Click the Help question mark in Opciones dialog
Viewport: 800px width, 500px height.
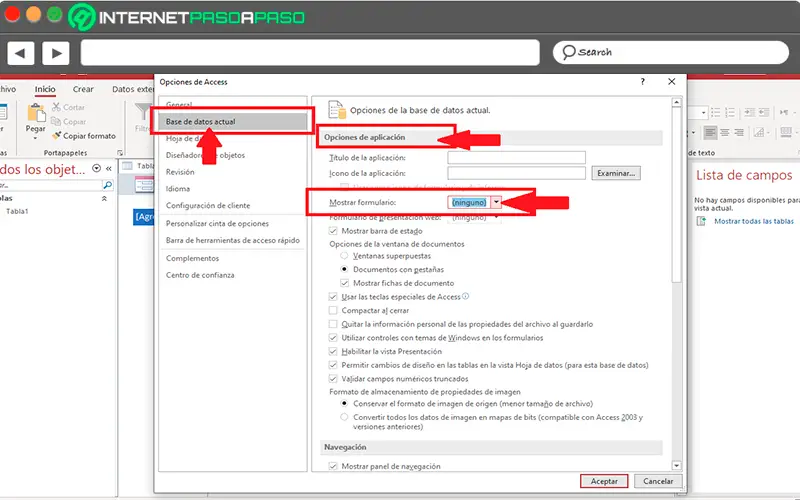coord(643,82)
